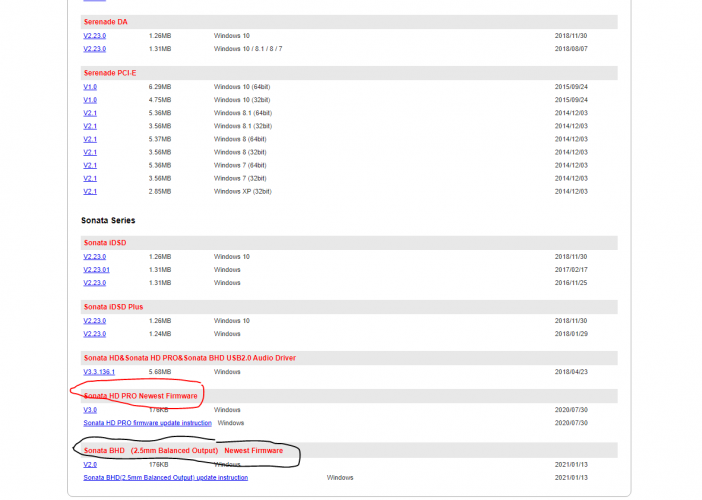The width and height of the screenshot is (702, 500).
Task: Select the 4.75MB file size text
Action: pyautogui.click(x=160, y=100)
